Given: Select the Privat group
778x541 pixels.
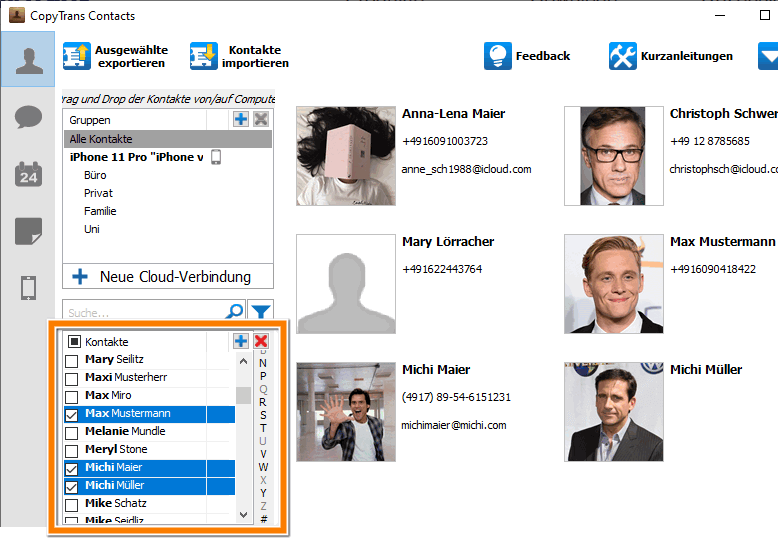Looking at the screenshot, I should [x=98, y=193].
